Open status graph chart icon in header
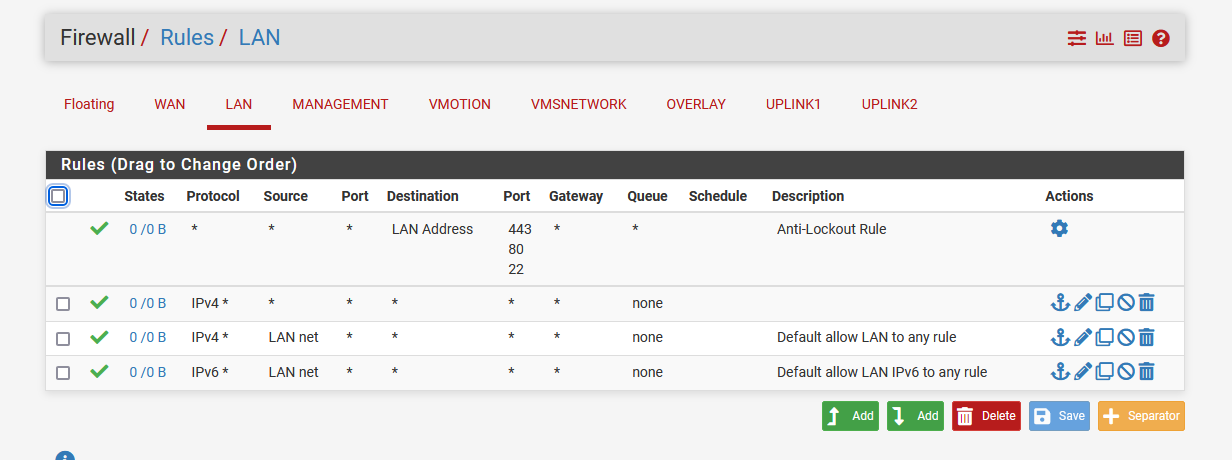 point(1105,38)
